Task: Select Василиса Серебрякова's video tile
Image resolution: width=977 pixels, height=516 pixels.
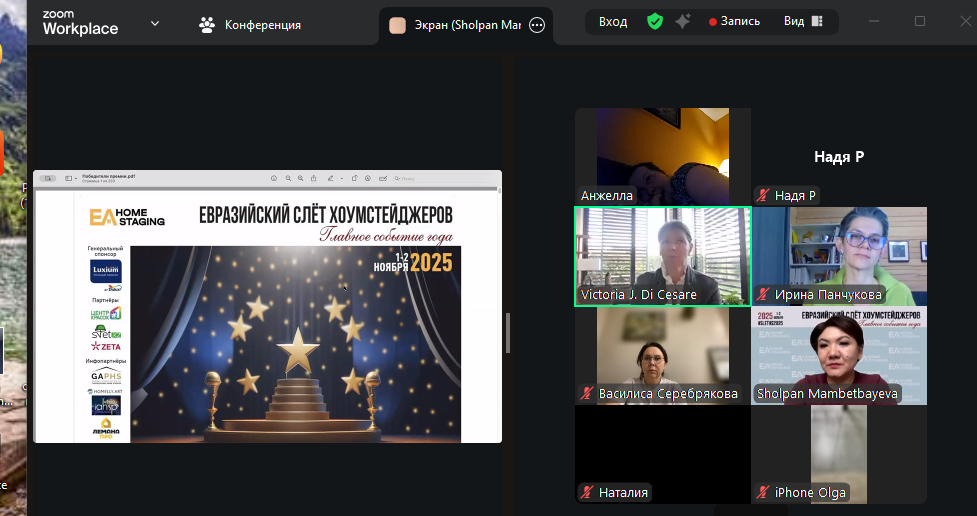Action: point(662,355)
